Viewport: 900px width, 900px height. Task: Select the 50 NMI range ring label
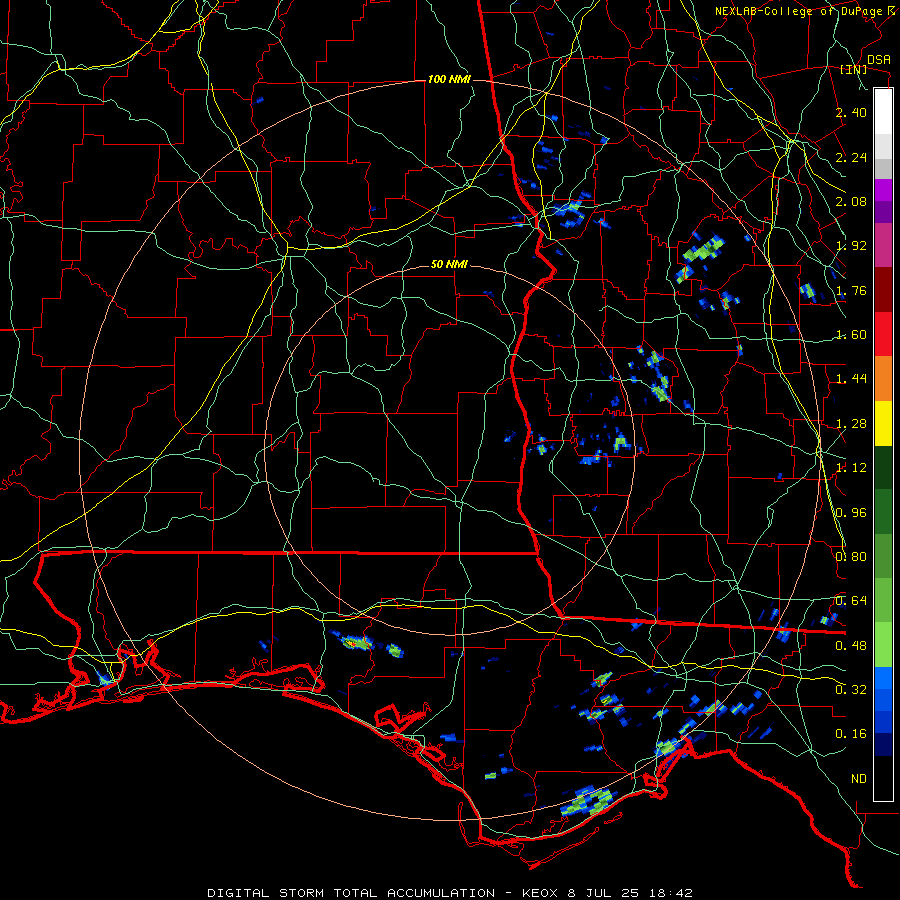449,265
